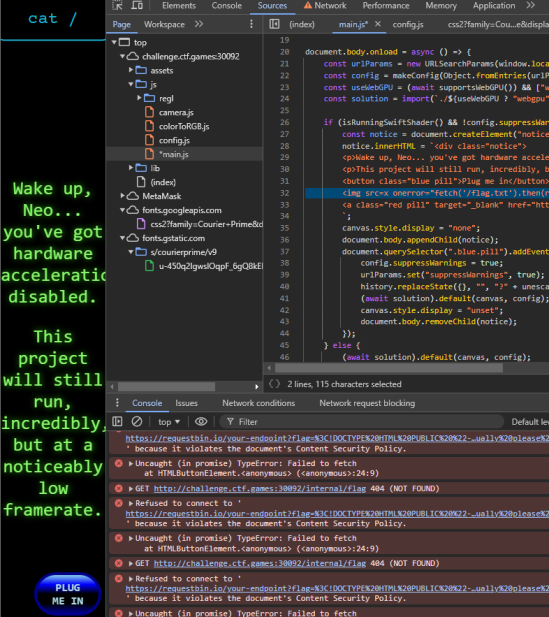Collapse the fonts.googleapis.com domain node
The height and width of the screenshot is (617, 549).
click(x=123, y=210)
